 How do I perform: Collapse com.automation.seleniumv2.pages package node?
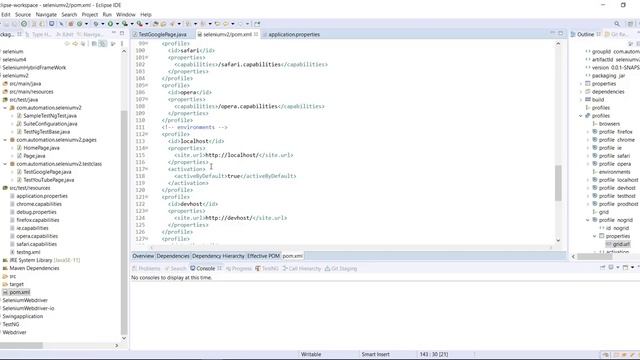pyautogui.click(x=5, y=140)
